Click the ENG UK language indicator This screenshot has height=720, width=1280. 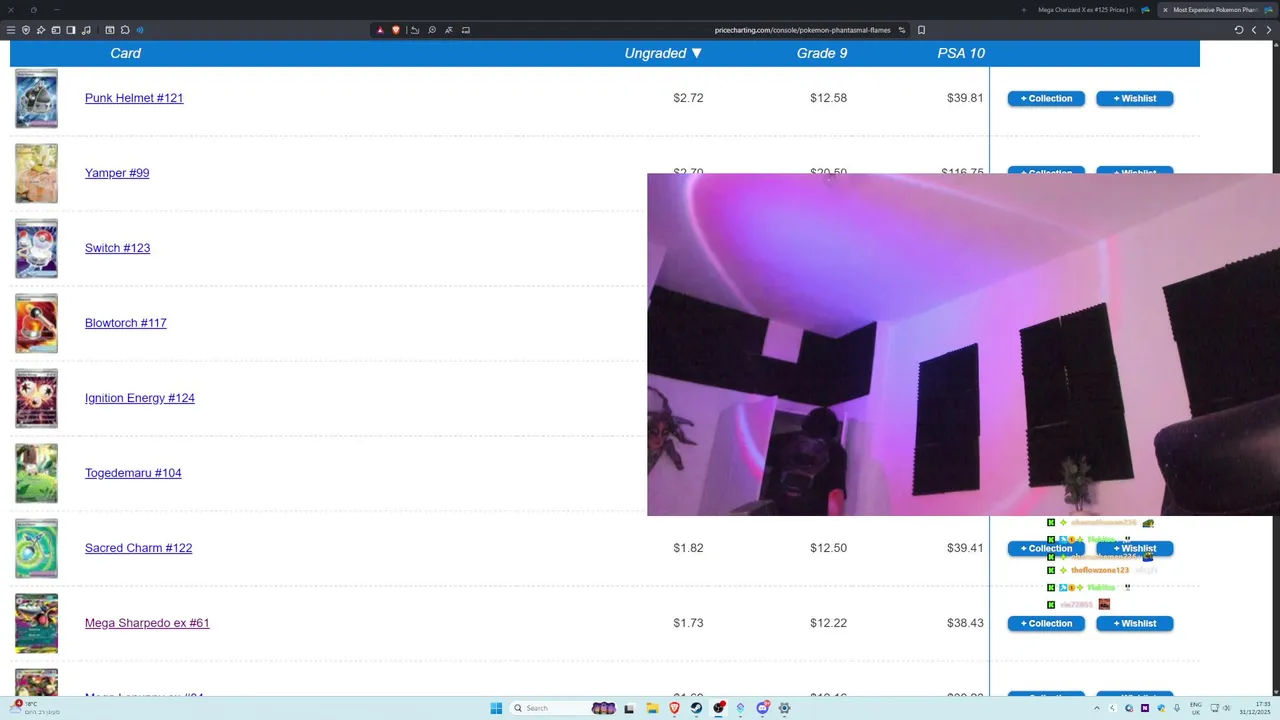click(1196, 708)
